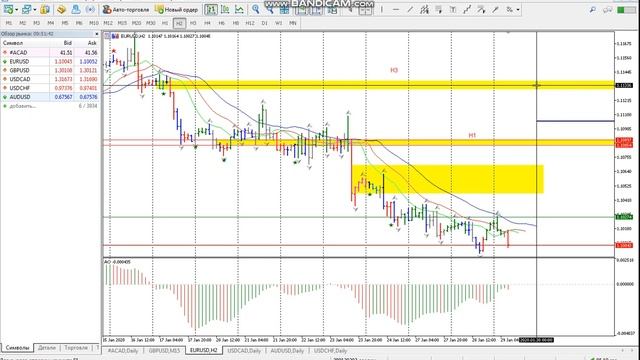Toggle the active H2 timeframe button
Screen dimensions: 640x360
pos(179,23)
